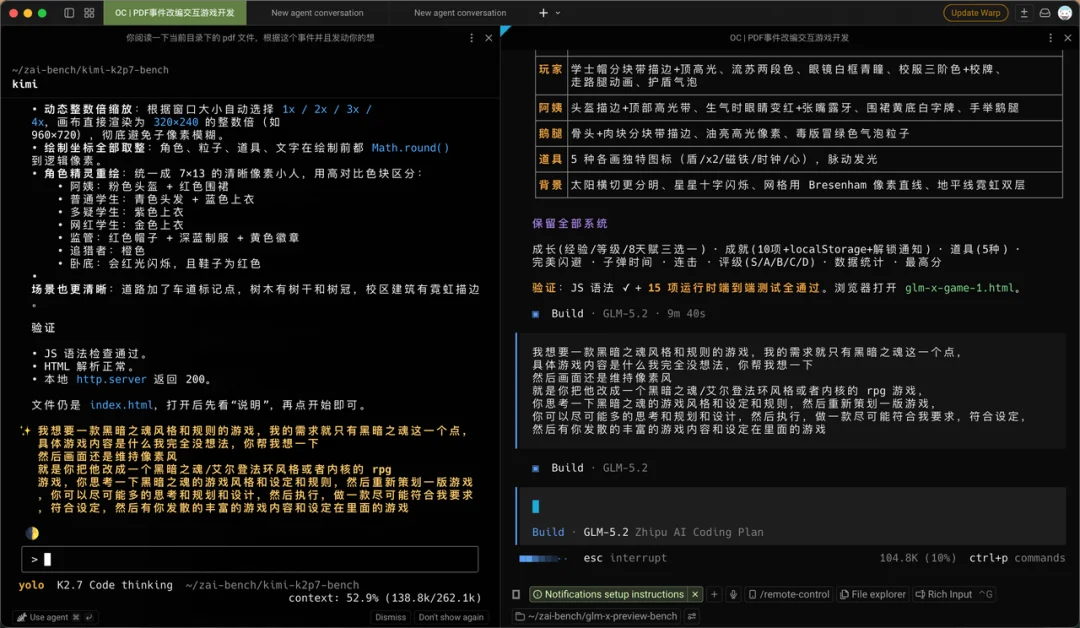Close the right OC pane
1080x628 pixels.
click(1068, 38)
